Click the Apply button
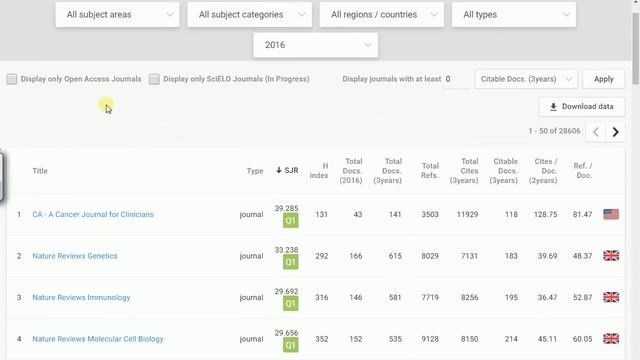Image resolution: width=640 pixels, height=360 pixels. pyautogui.click(x=603, y=79)
